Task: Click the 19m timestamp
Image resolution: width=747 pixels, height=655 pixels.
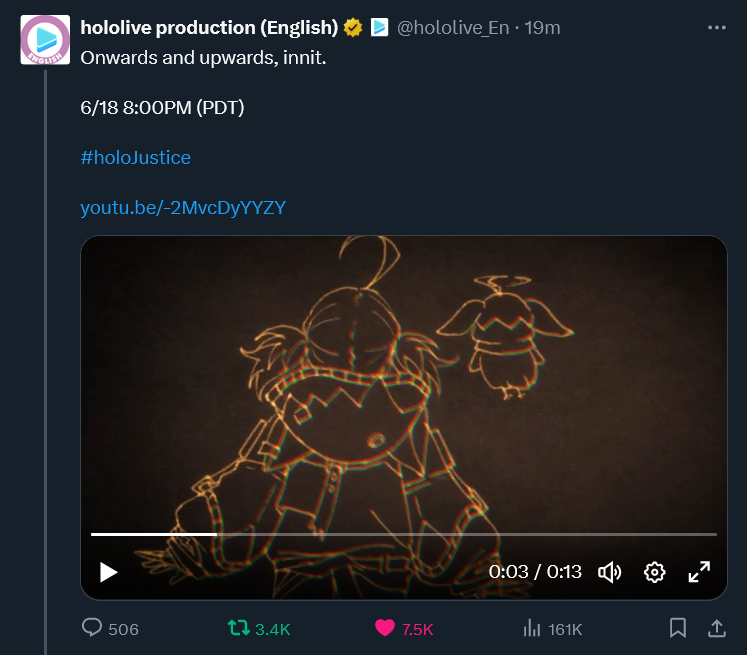Action: (542, 28)
